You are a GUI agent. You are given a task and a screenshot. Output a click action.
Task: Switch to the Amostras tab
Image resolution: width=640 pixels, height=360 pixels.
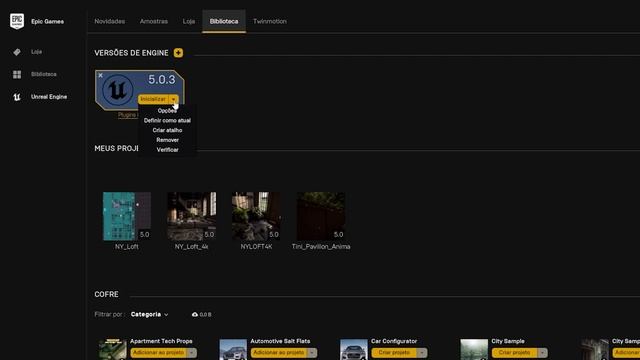tap(154, 21)
